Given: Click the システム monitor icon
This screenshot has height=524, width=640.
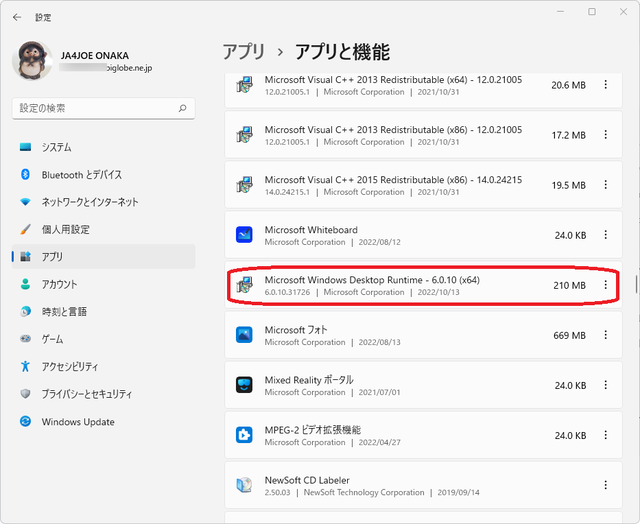Looking at the screenshot, I should coord(25,147).
